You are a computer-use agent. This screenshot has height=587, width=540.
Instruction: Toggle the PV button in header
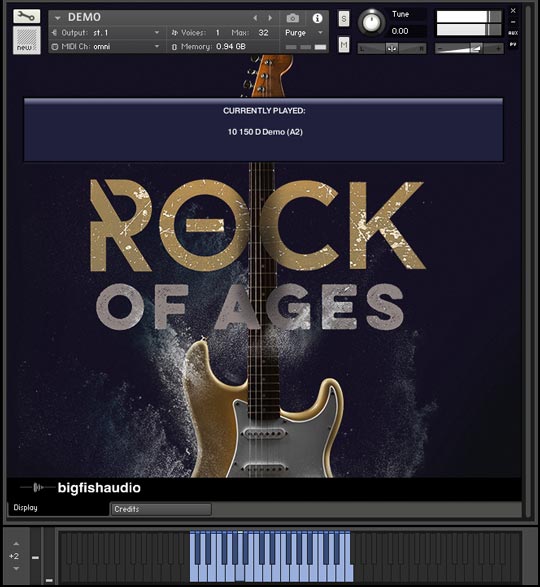[x=513, y=45]
